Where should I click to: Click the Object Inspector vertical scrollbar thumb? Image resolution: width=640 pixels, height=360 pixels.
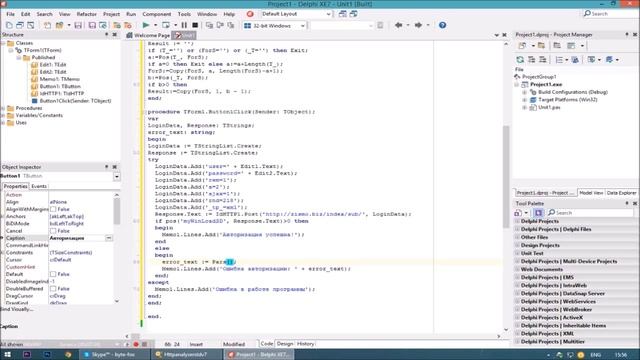[117, 212]
